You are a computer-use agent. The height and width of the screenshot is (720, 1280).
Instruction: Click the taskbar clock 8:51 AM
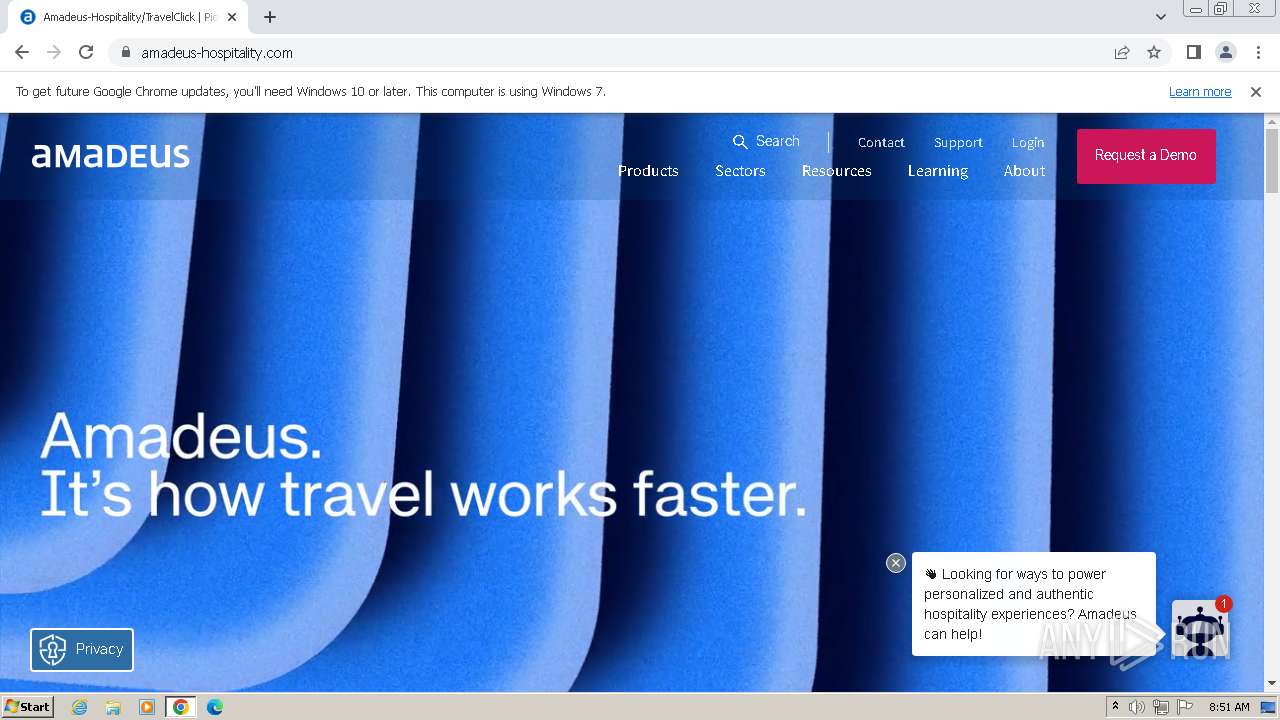(x=1229, y=707)
